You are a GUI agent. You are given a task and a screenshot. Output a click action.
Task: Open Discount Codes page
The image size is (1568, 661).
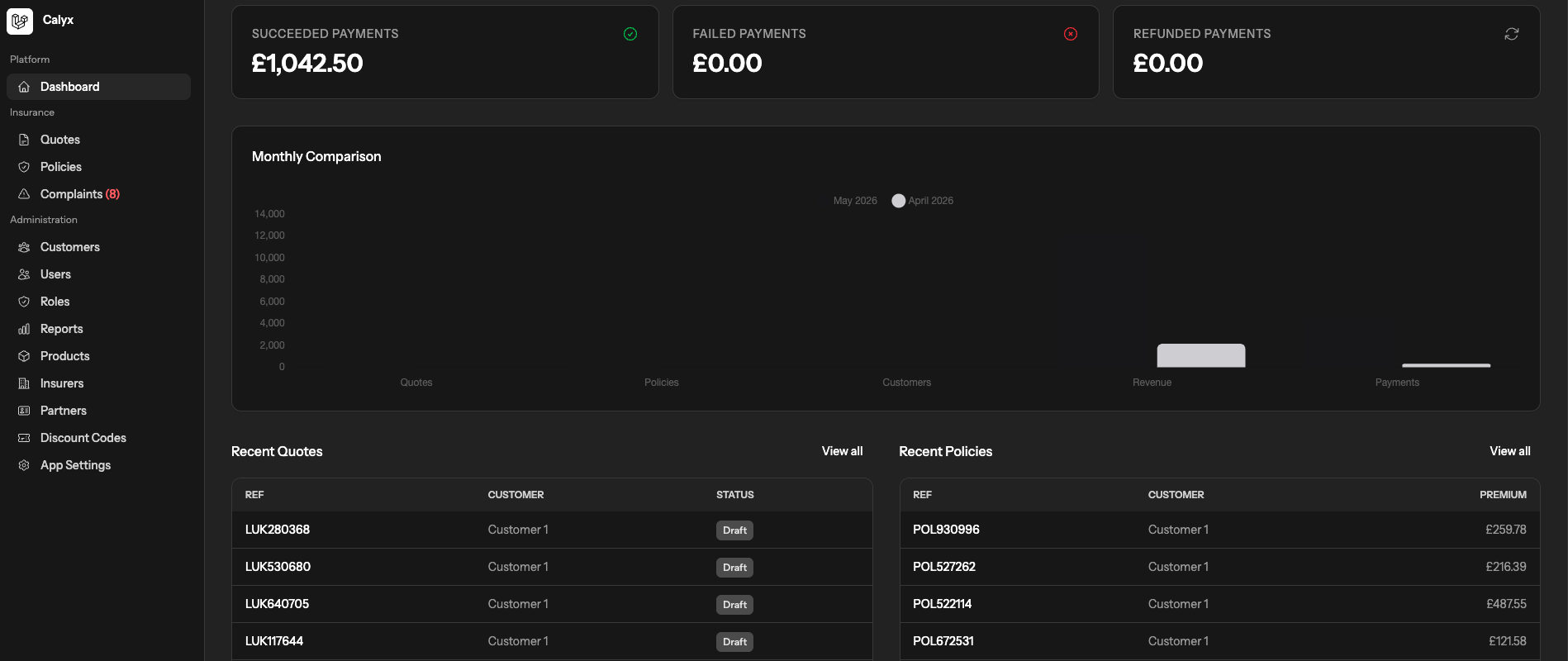click(x=98, y=438)
